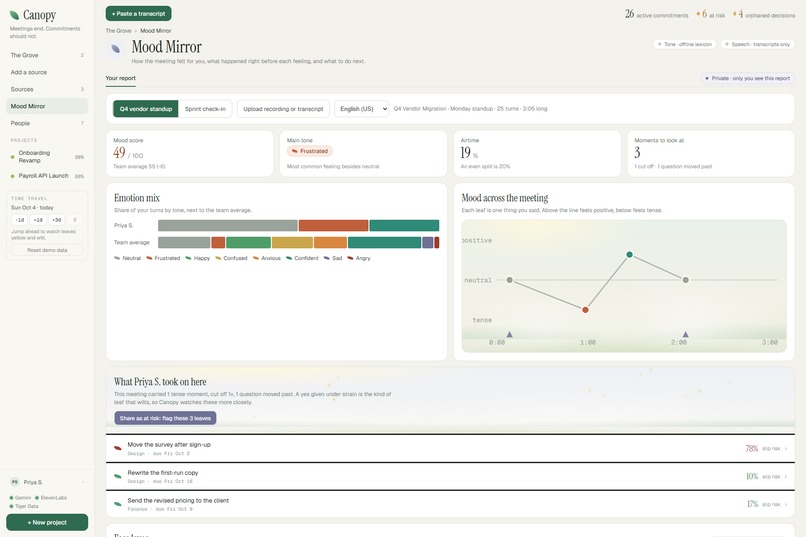Expand the Priya S. account menu chevron

click(83, 482)
